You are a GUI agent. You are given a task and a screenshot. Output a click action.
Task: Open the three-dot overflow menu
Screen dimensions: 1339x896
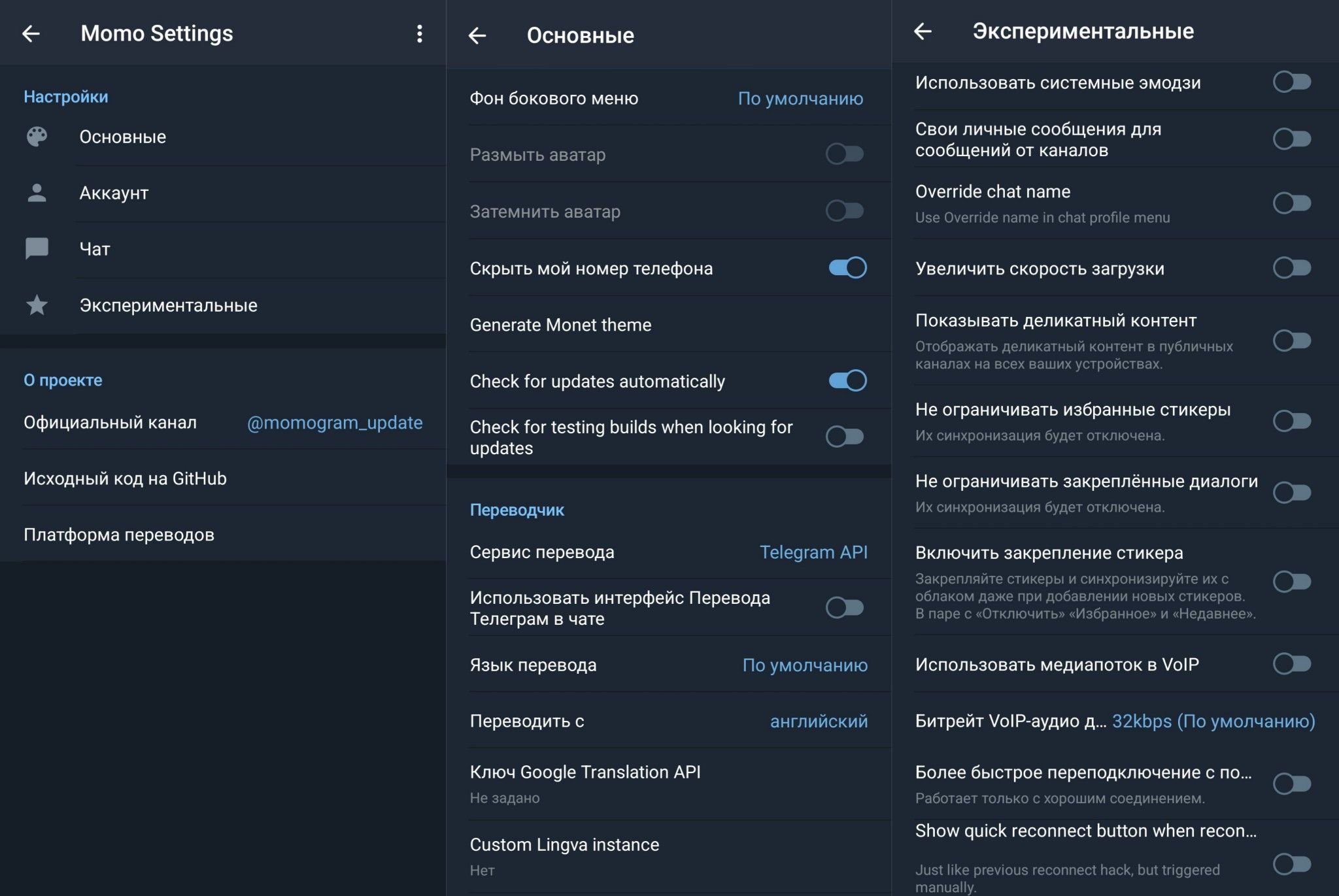click(419, 33)
